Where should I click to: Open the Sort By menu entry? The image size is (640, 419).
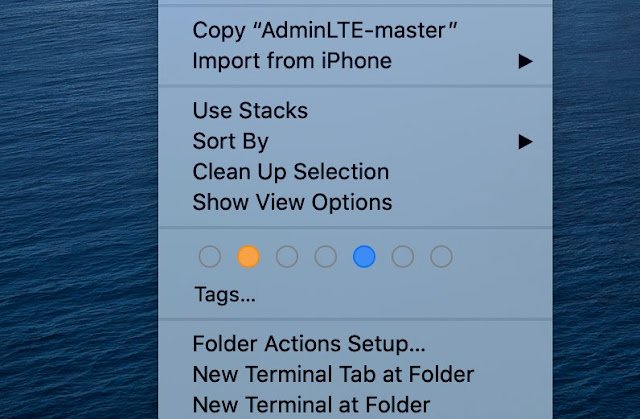coord(231,141)
